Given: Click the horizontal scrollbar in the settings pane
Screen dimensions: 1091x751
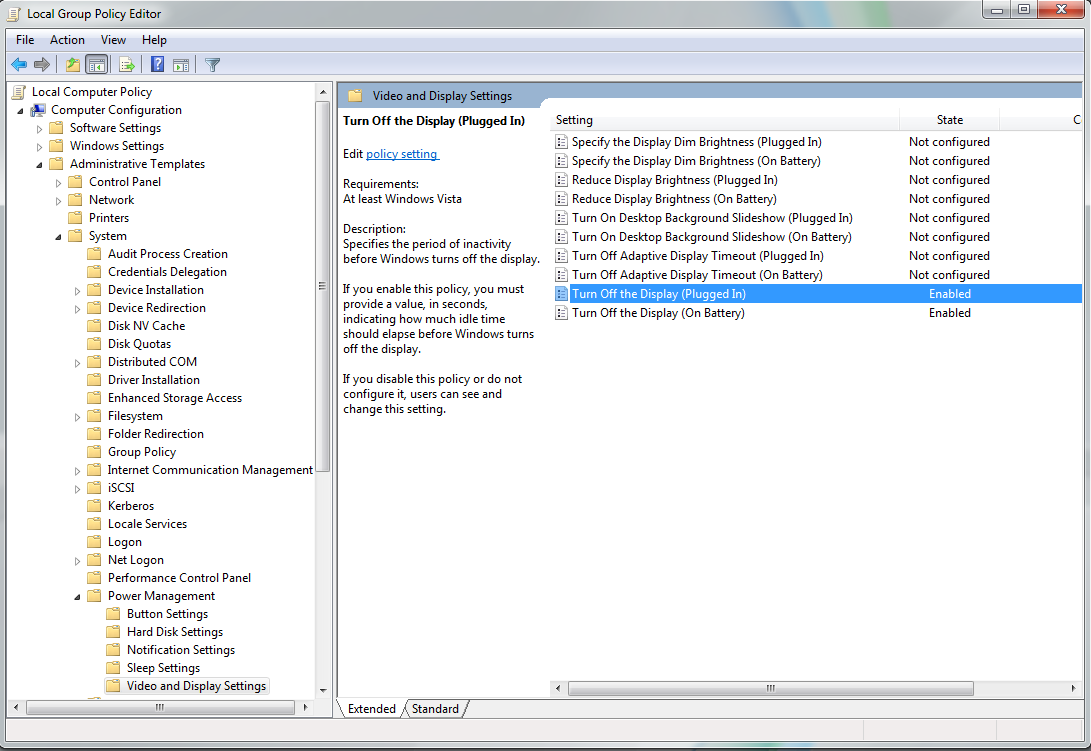Looking at the screenshot, I should point(770,688).
